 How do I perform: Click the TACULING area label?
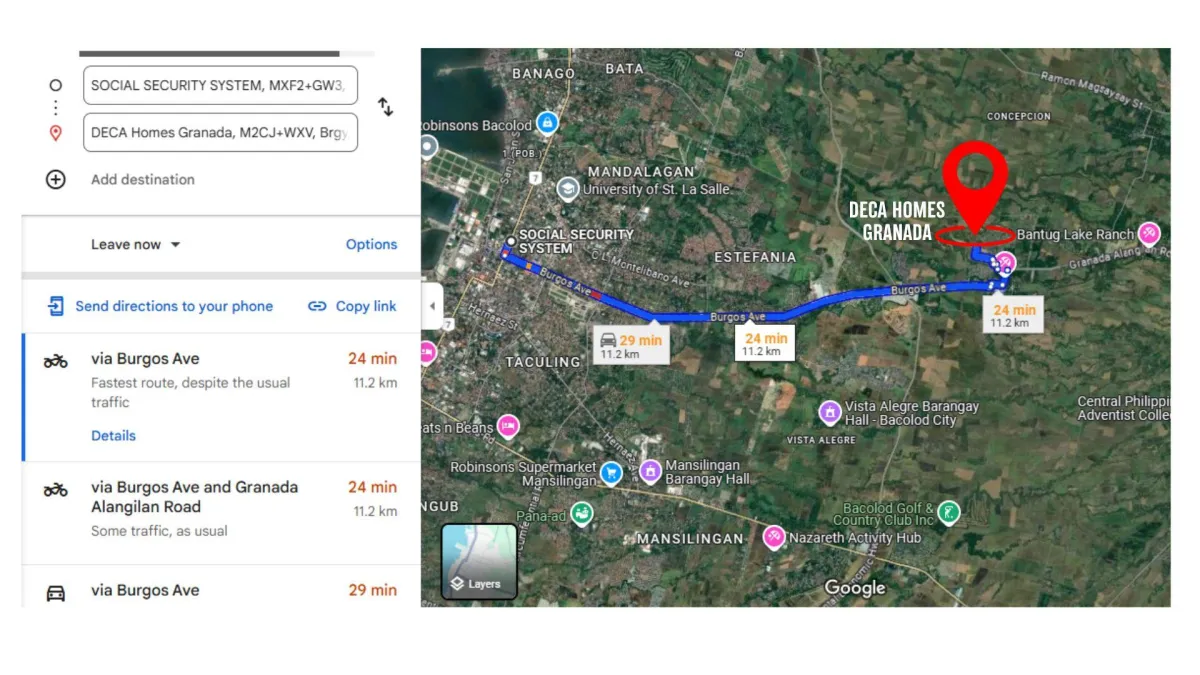(x=543, y=362)
